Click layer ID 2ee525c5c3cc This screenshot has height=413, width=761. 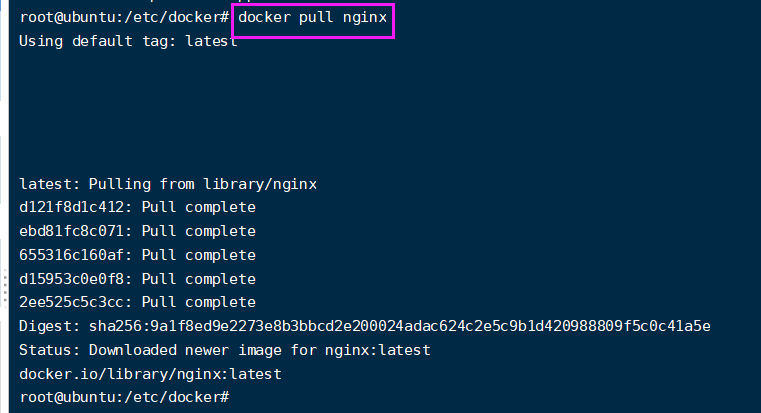72,302
